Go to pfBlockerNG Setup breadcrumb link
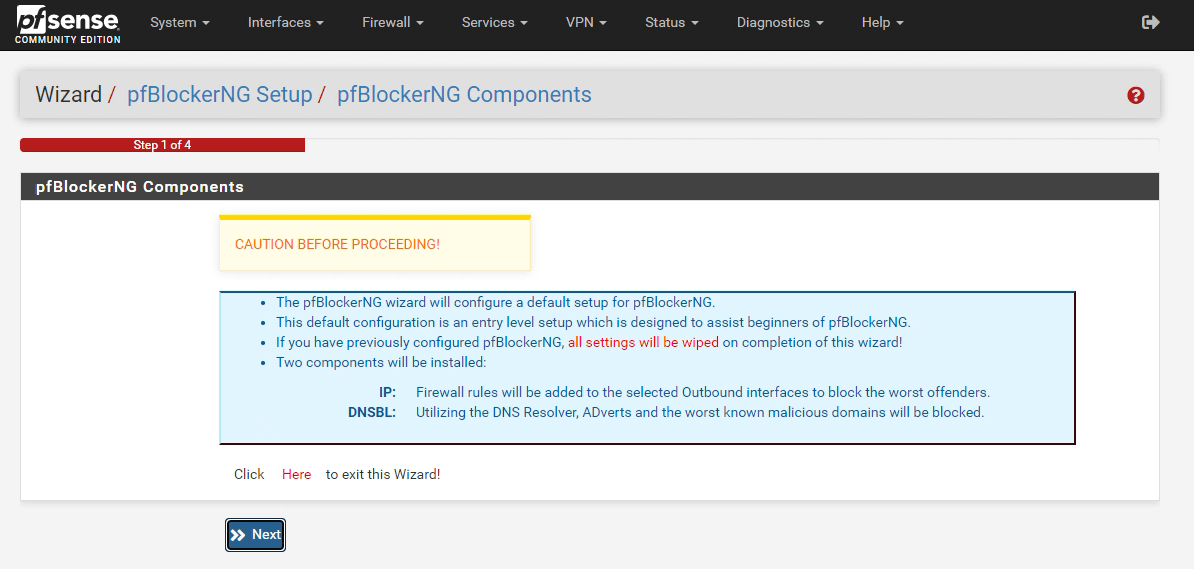Viewport: 1194px width, 569px height. tap(219, 95)
